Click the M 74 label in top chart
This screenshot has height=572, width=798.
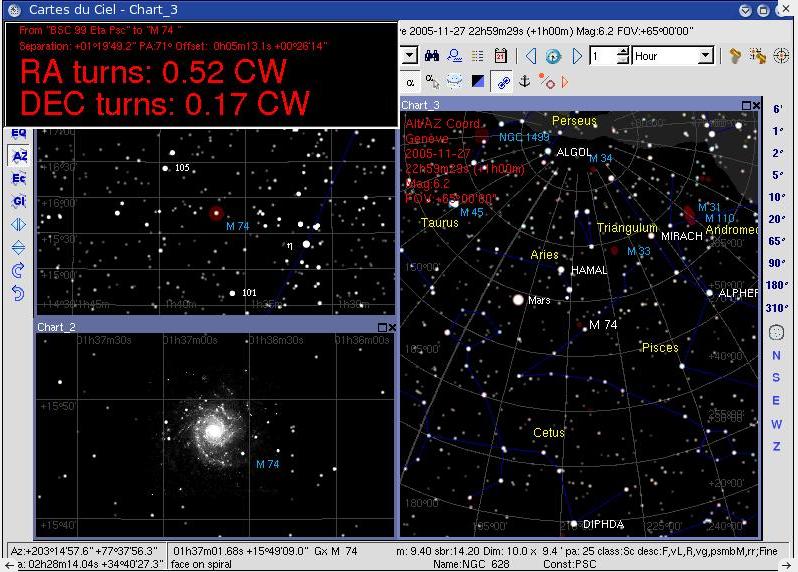point(238,226)
